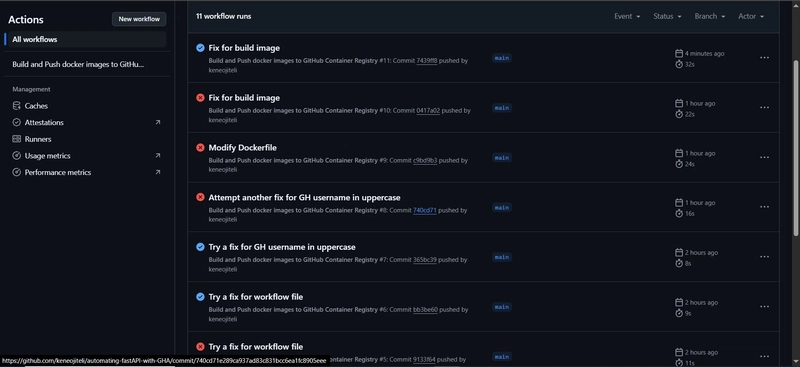800x367 pixels.
Task: Expand the Status filter dropdown
Action: click(667, 16)
